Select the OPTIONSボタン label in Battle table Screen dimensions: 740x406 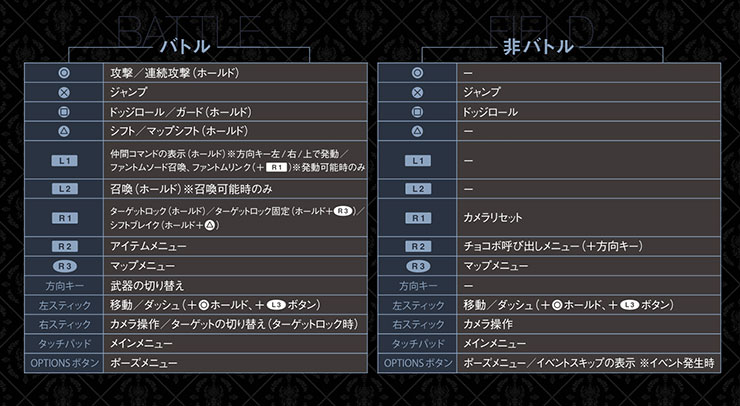click(x=65, y=363)
